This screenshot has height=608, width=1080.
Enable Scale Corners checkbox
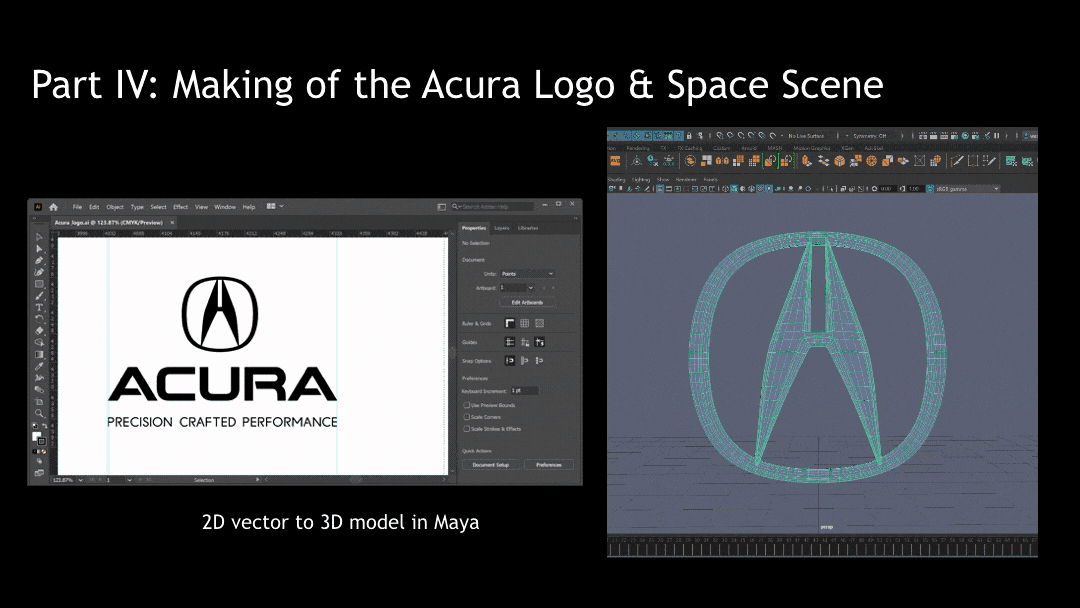pos(466,417)
